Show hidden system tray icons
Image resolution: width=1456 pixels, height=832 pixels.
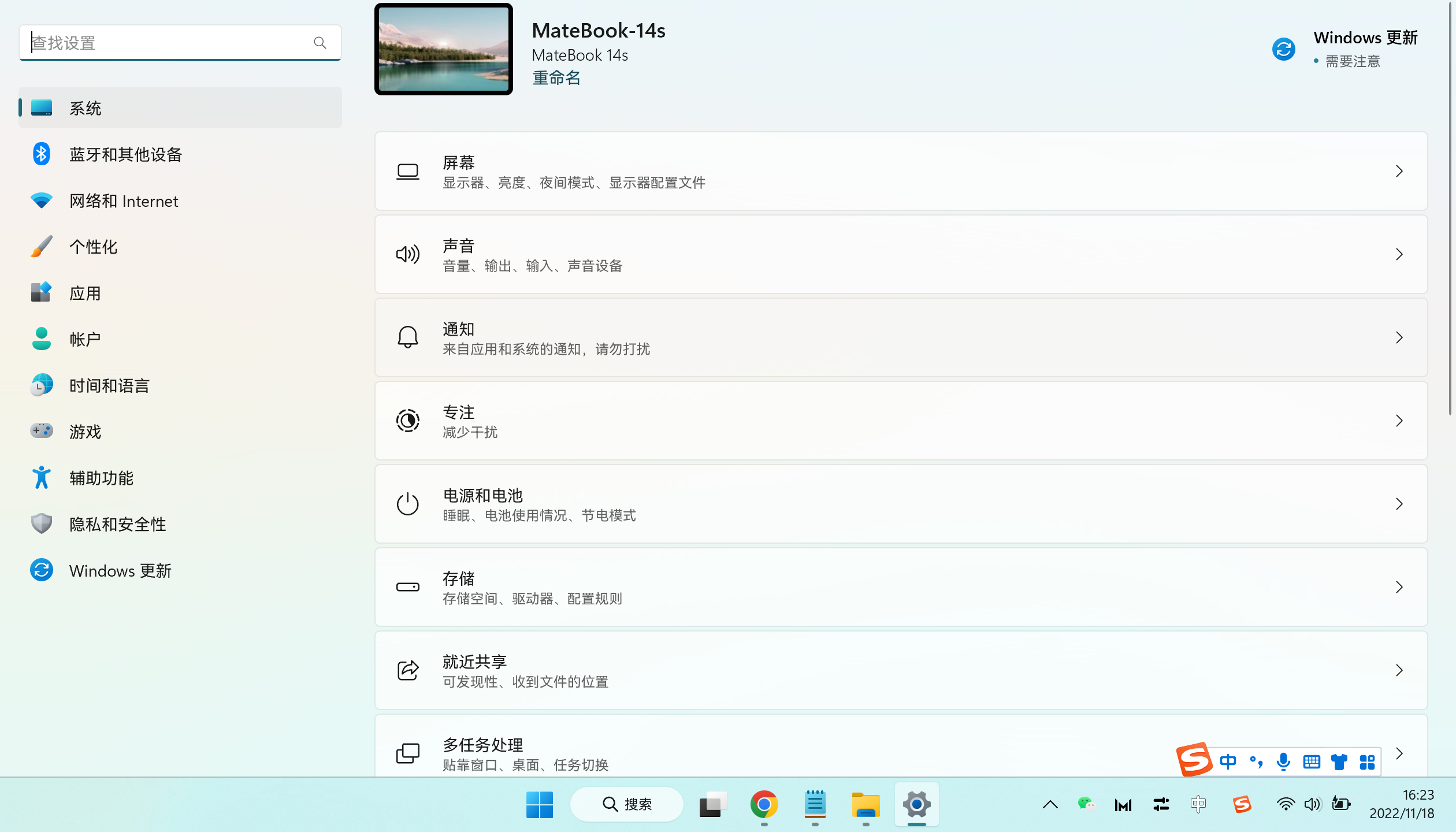click(1050, 804)
